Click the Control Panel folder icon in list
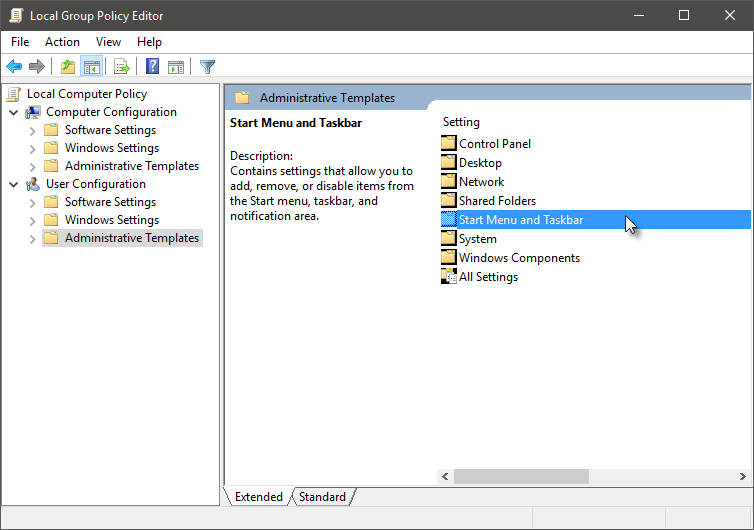 (x=449, y=143)
